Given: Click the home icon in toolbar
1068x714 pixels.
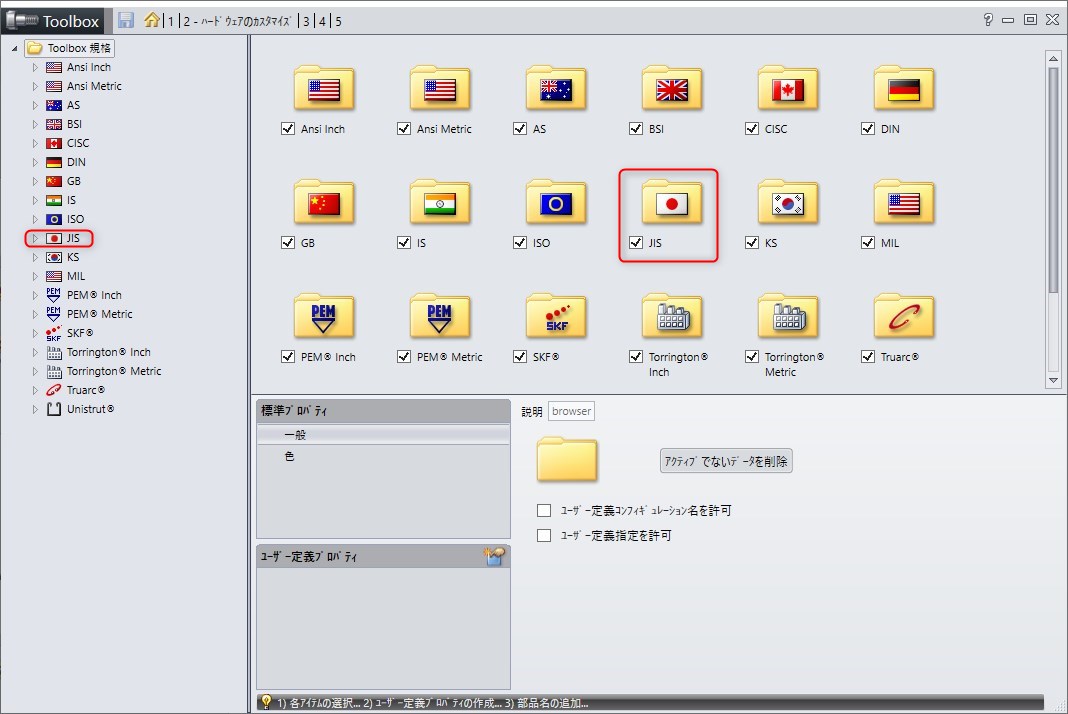Looking at the screenshot, I should [151, 20].
